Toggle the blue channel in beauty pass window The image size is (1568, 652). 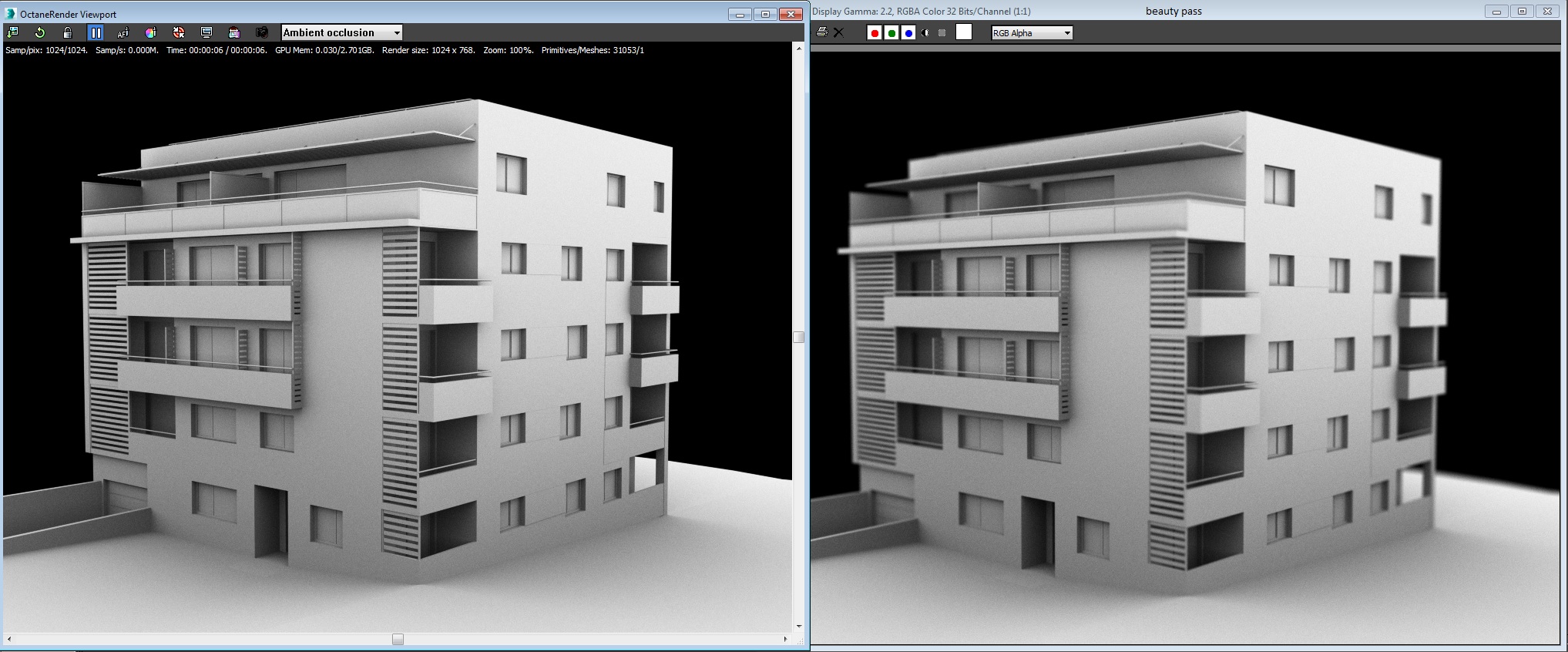(x=908, y=32)
